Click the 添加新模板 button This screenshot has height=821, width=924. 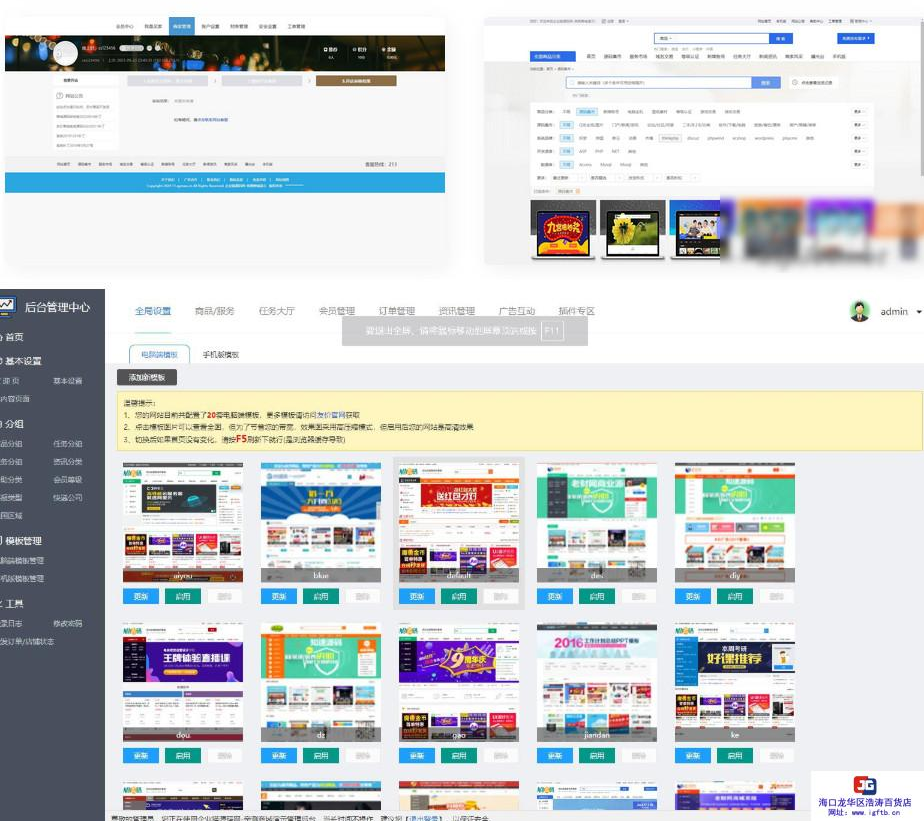(147, 377)
